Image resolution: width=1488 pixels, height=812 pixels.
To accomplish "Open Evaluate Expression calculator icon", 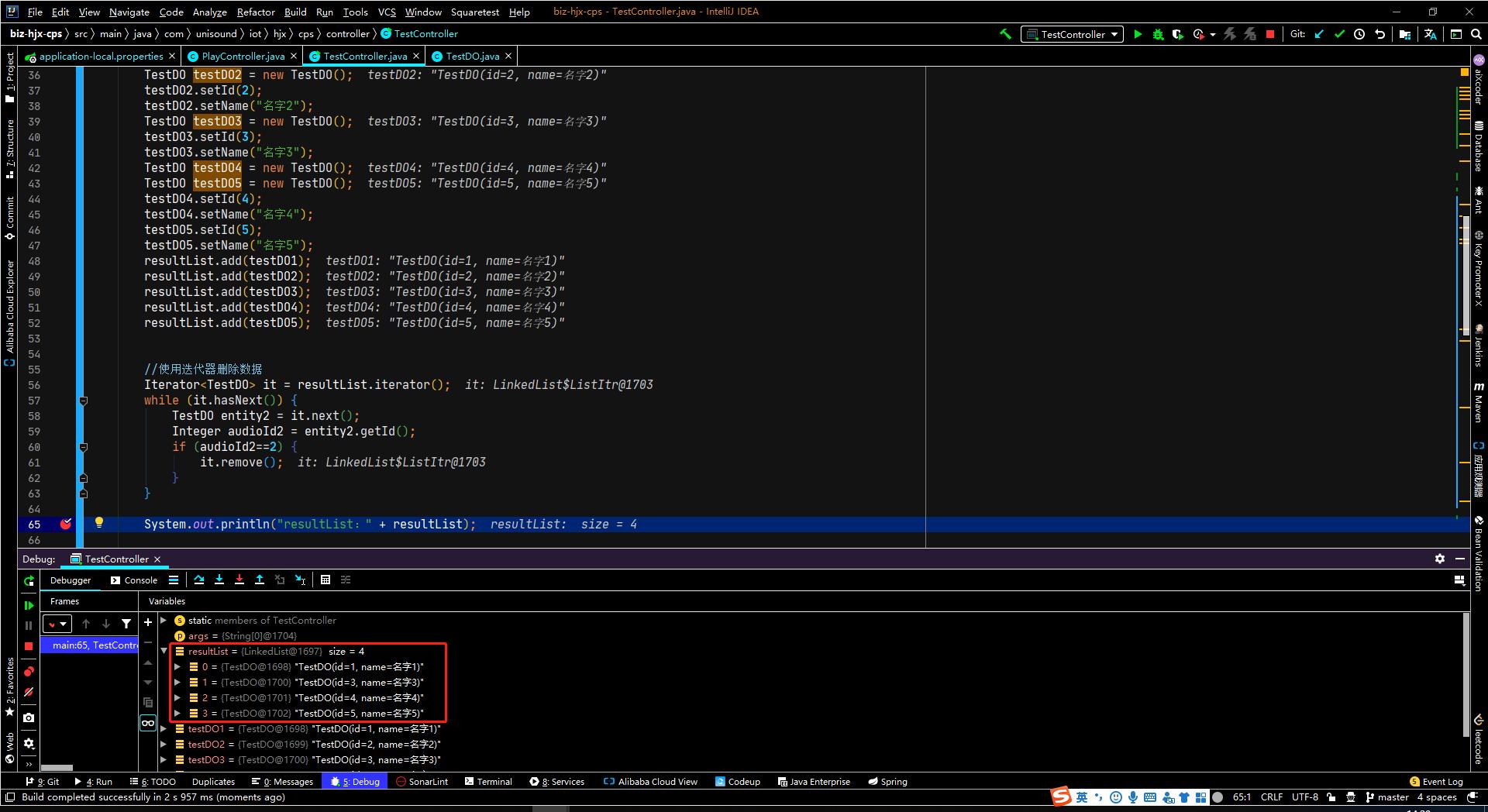I will point(325,580).
